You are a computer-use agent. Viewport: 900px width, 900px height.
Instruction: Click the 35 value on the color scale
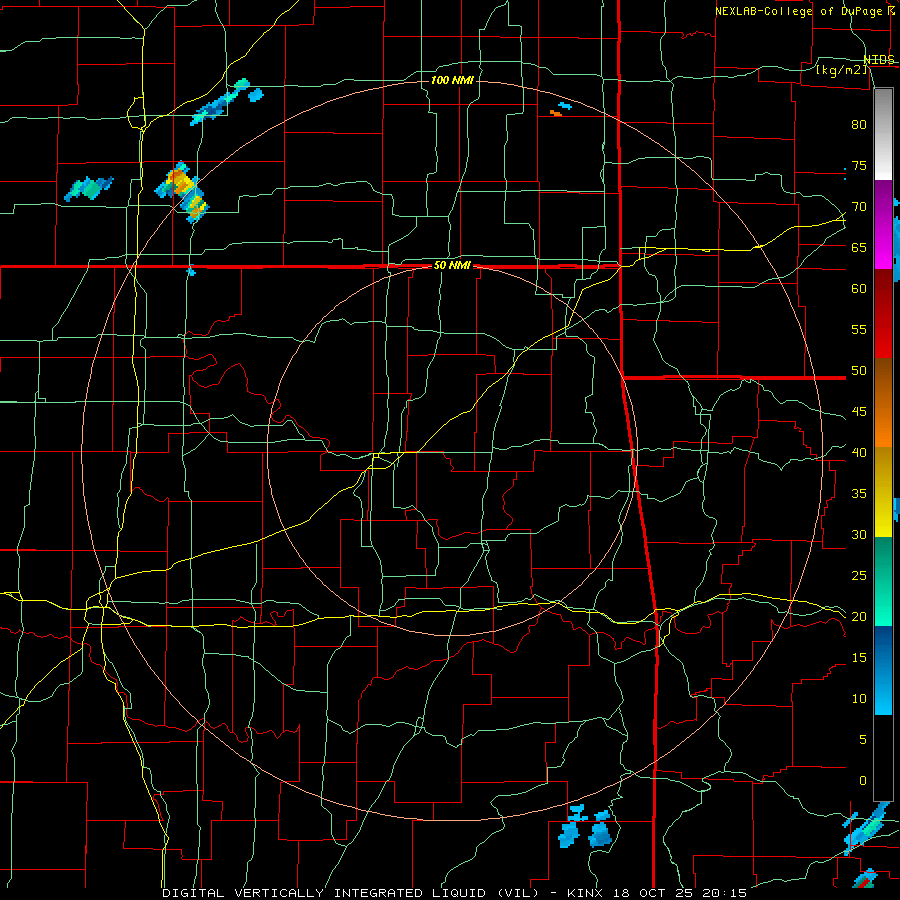[859, 494]
